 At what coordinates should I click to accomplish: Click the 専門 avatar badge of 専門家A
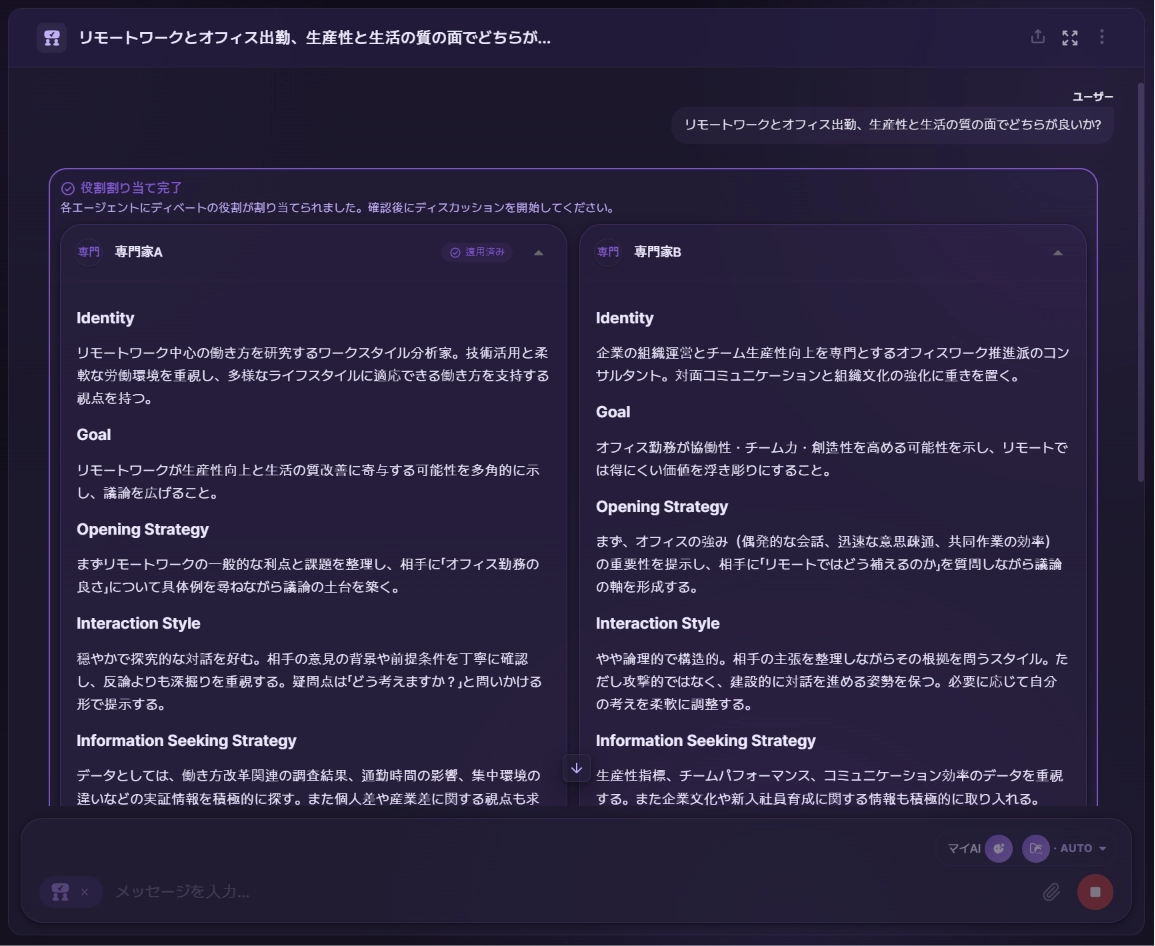[88, 252]
